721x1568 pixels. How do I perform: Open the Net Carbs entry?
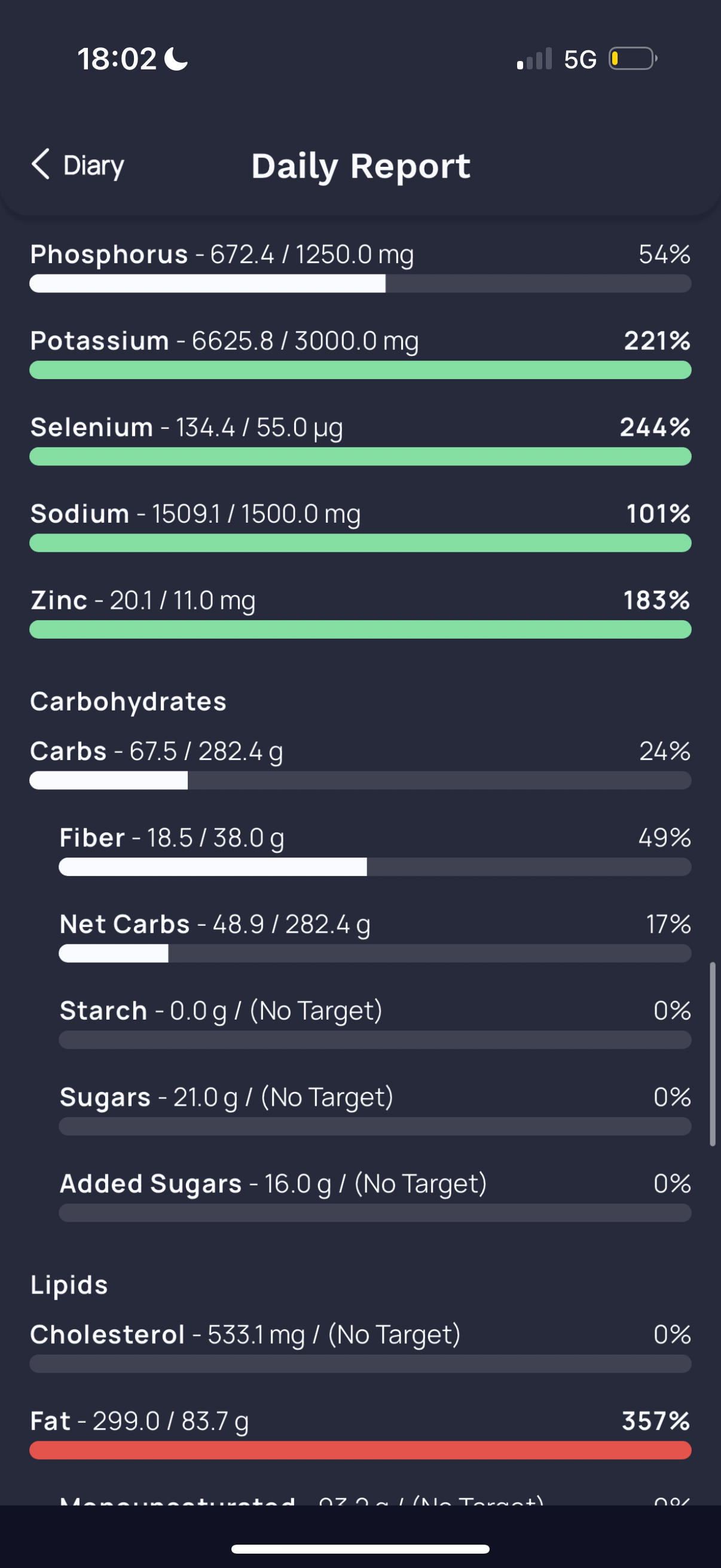click(375, 936)
